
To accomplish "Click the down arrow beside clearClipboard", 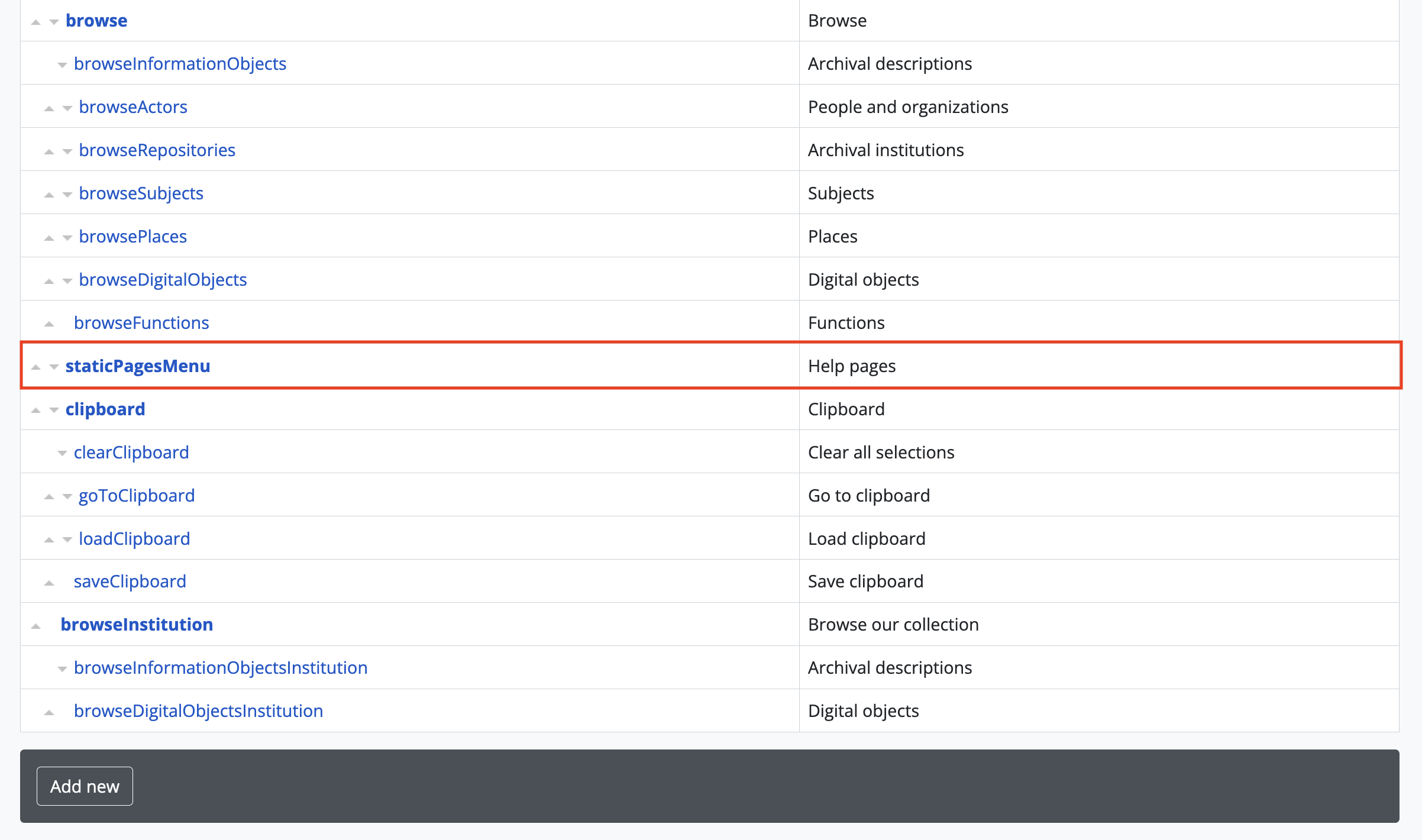I will tap(62, 454).
